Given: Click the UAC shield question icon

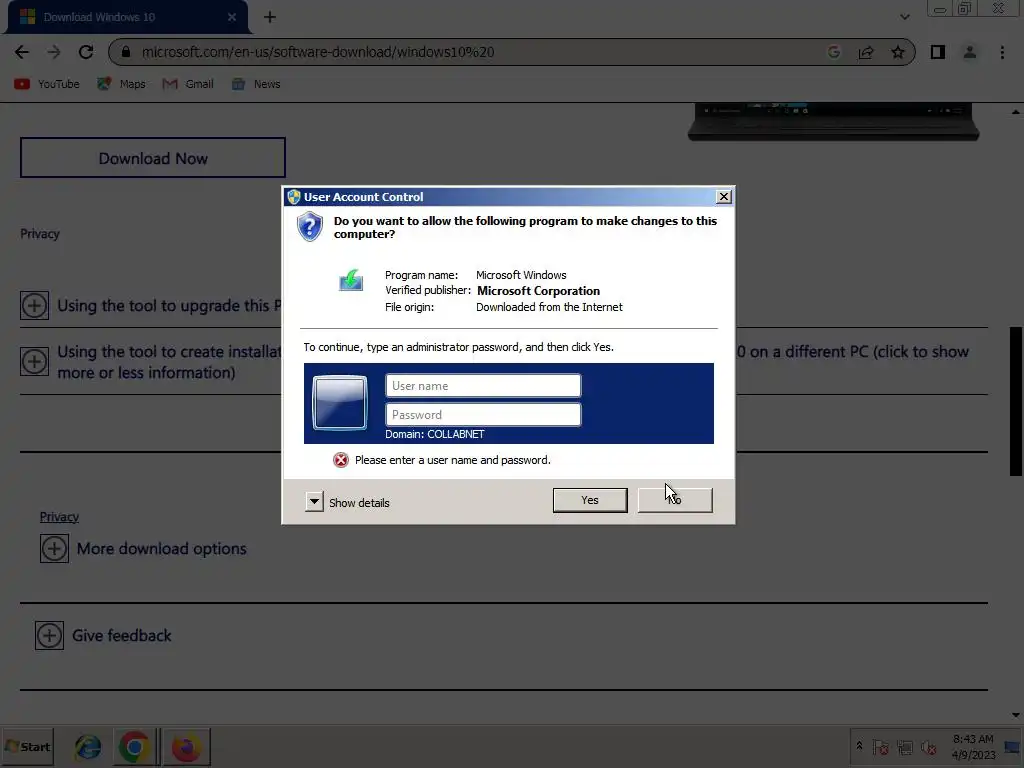Looking at the screenshot, I should [310, 227].
